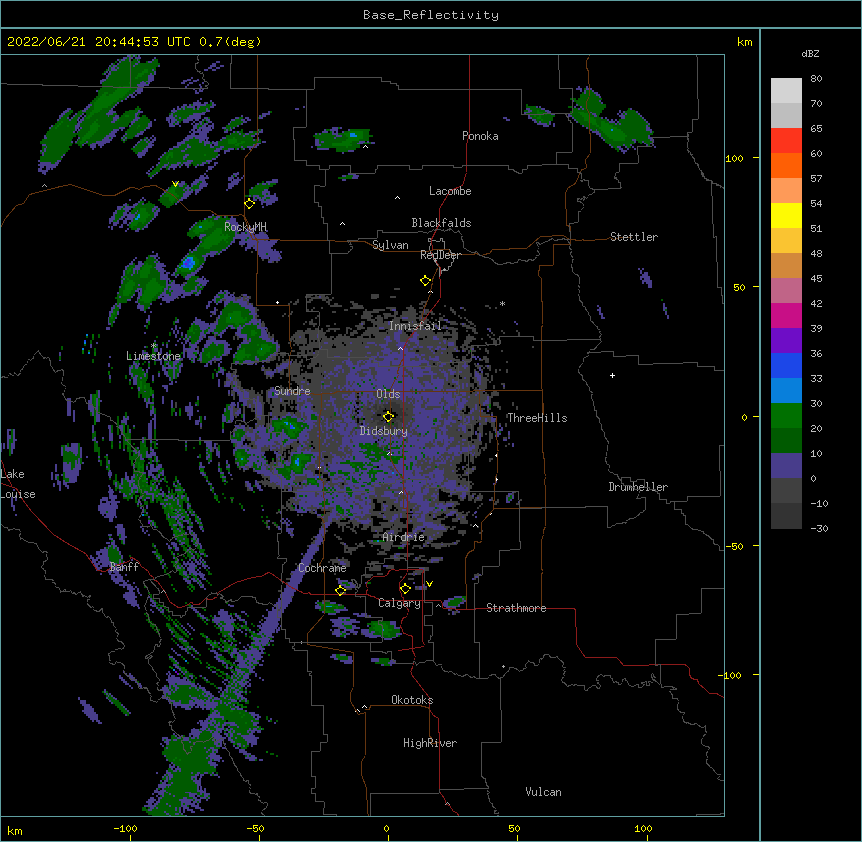
Task: Click the km unit label beside the timestamp
Action: [x=744, y=42]
